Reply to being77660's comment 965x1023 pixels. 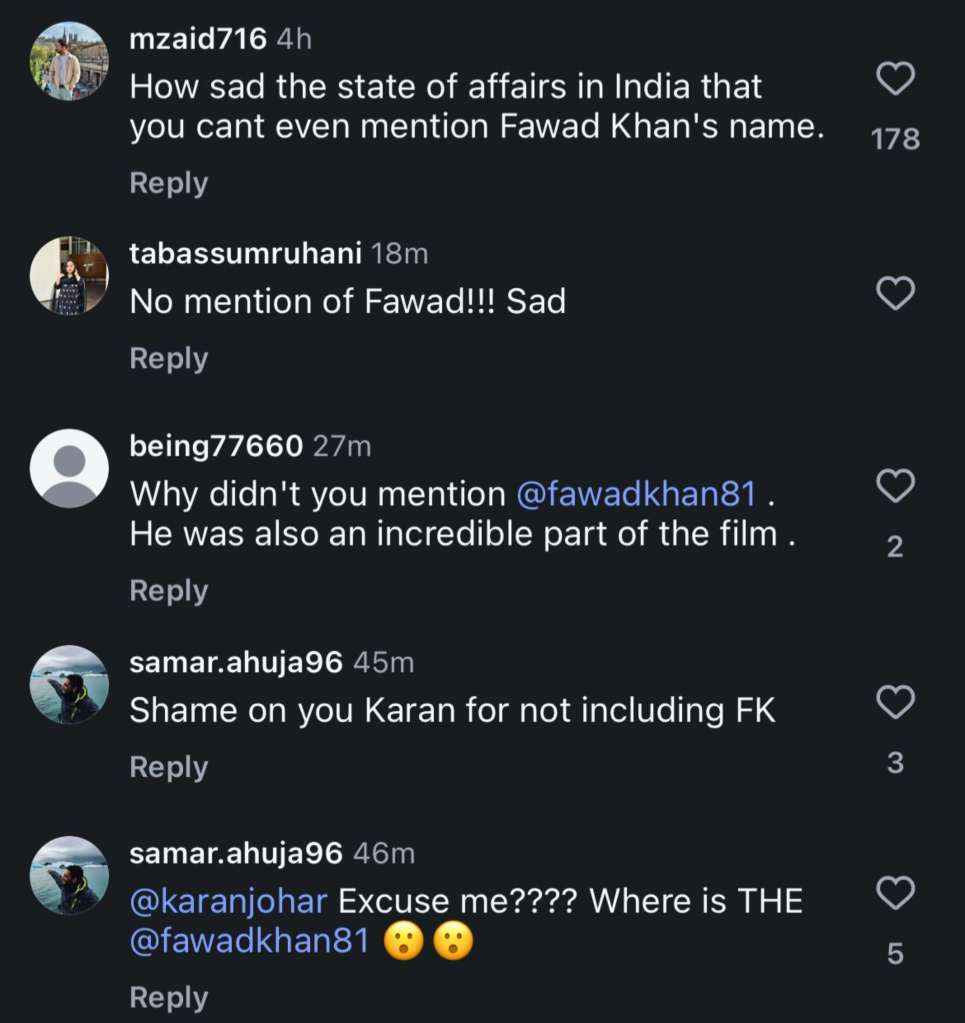[x=169, y=591]
